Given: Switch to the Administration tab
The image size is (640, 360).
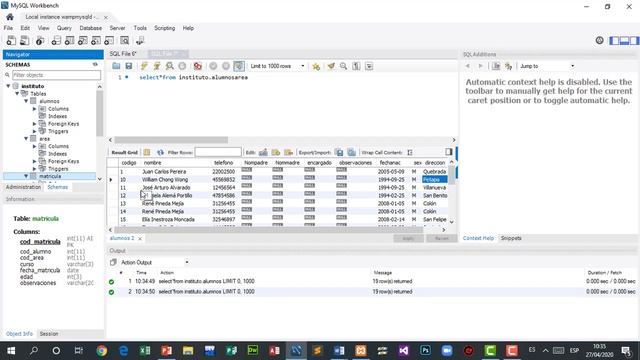Looking at the screenshot, I should (23, 187).
